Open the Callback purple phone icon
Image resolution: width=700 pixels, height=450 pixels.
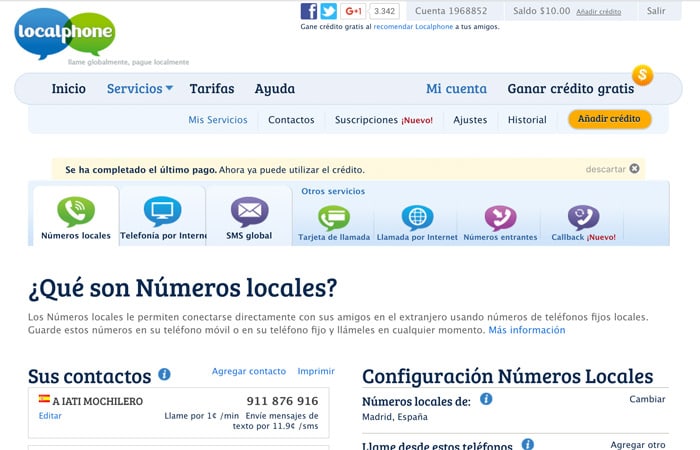click(x=583, y=218)
